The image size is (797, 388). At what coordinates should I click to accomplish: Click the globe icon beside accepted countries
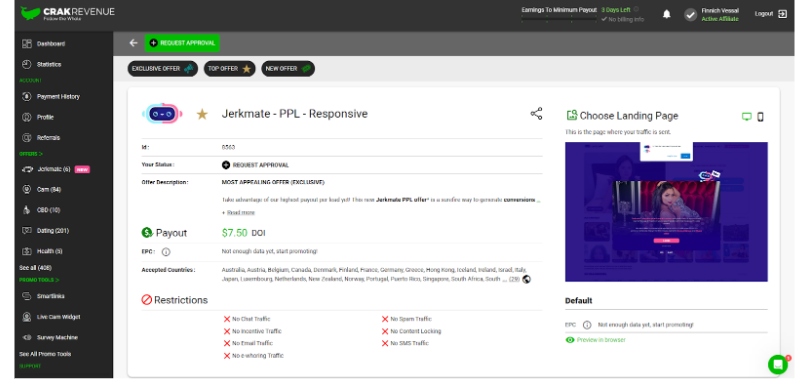coord(527,279)
